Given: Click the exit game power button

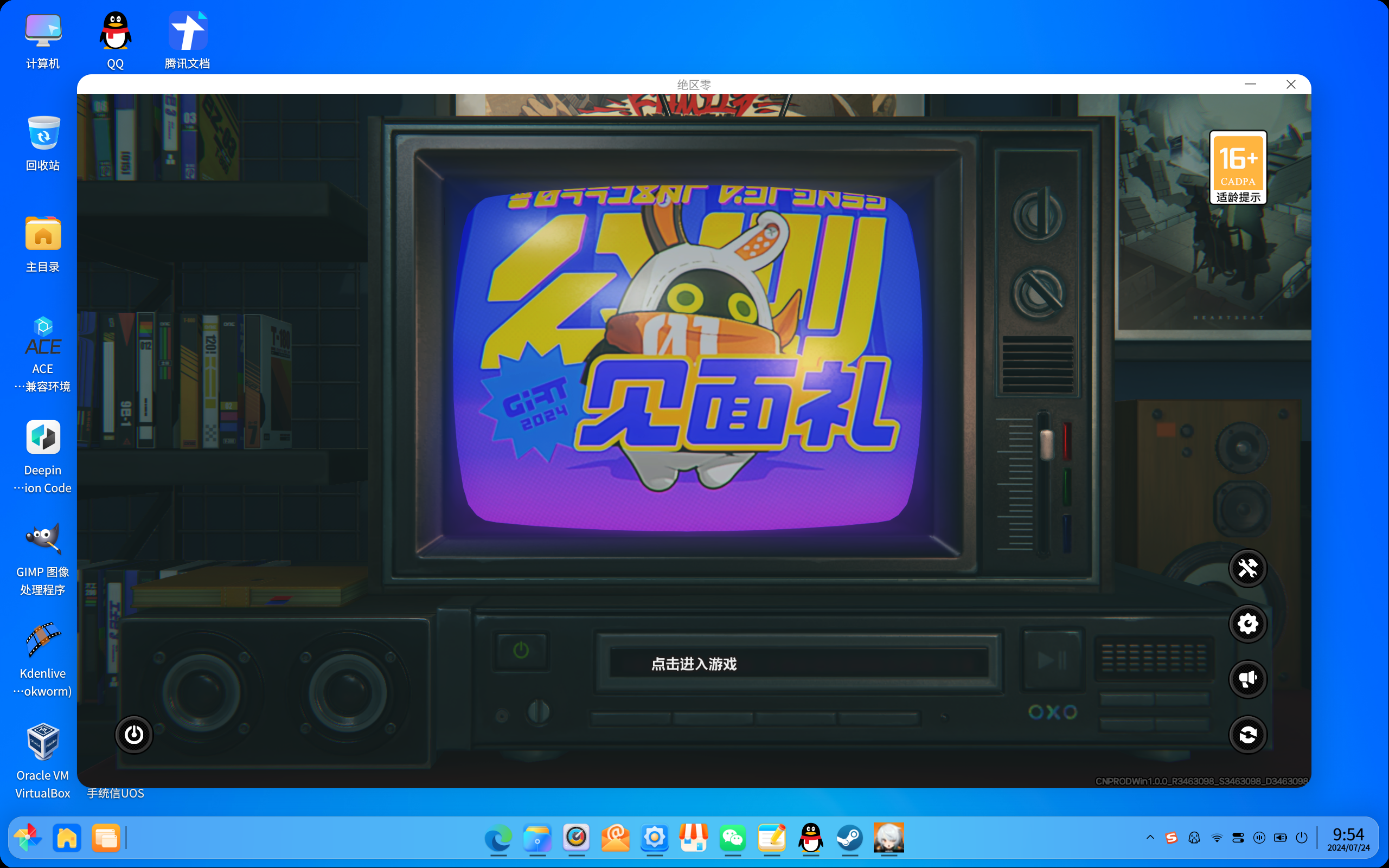Looking at the screenshot, I should click(134, 734).
